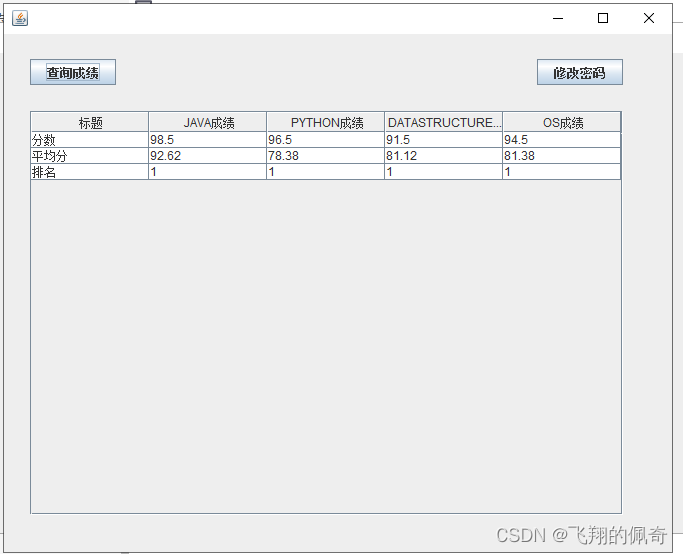Click the 查询成绩 button
This screenshot has height=554, width=683.
pos(73,72)
